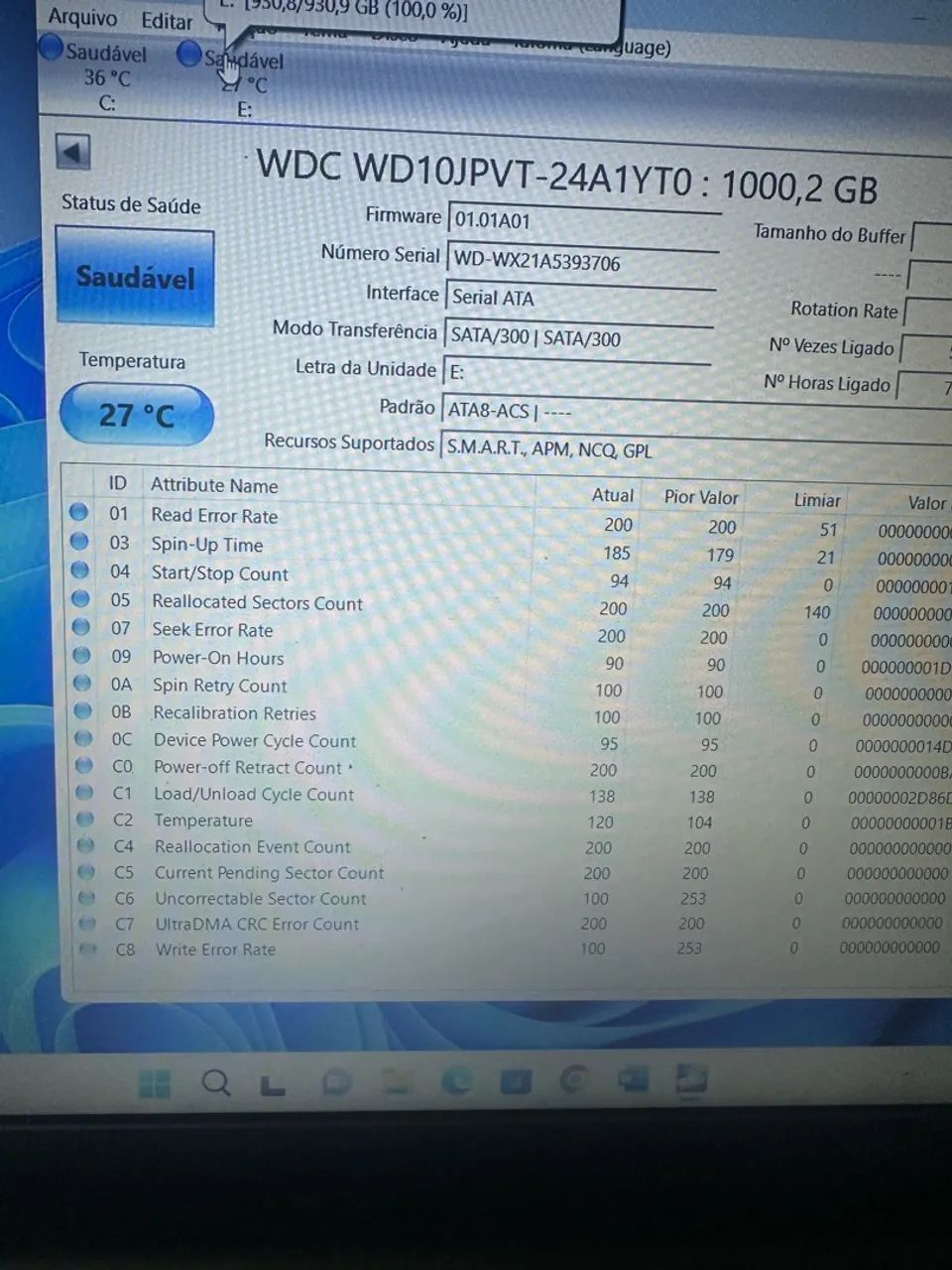Select the Current Pending Sector Count row
The width and height of the screenshot is (952, 1270).
click(x=511, y=873)
